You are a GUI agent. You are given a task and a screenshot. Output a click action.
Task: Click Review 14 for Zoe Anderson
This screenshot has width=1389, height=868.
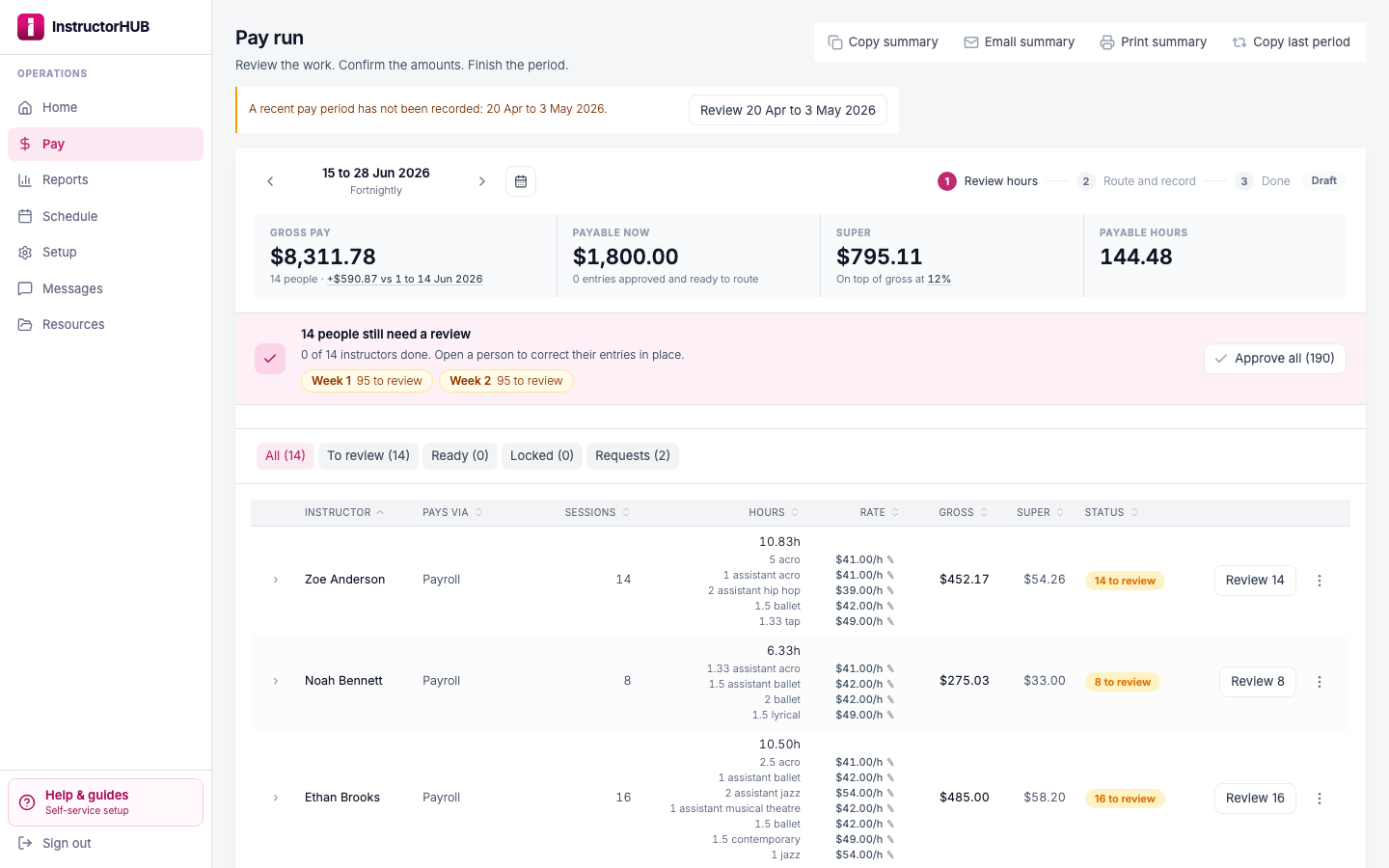[1255, 581]
